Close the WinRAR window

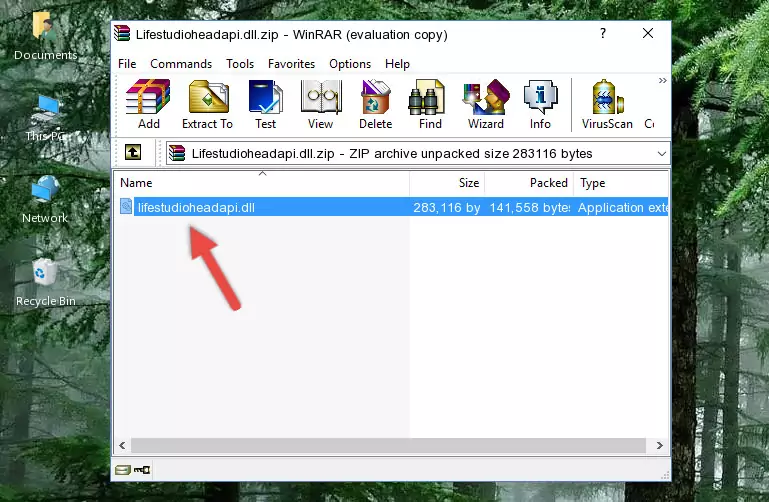[648, 33]
